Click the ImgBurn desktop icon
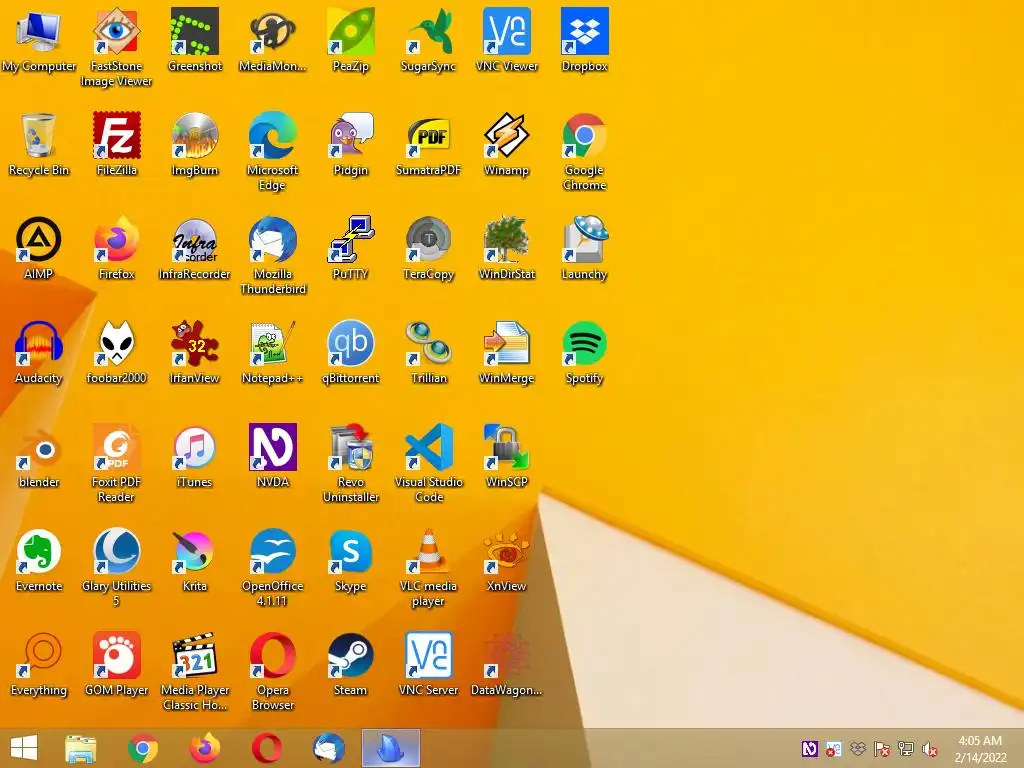 click(195, 135)
